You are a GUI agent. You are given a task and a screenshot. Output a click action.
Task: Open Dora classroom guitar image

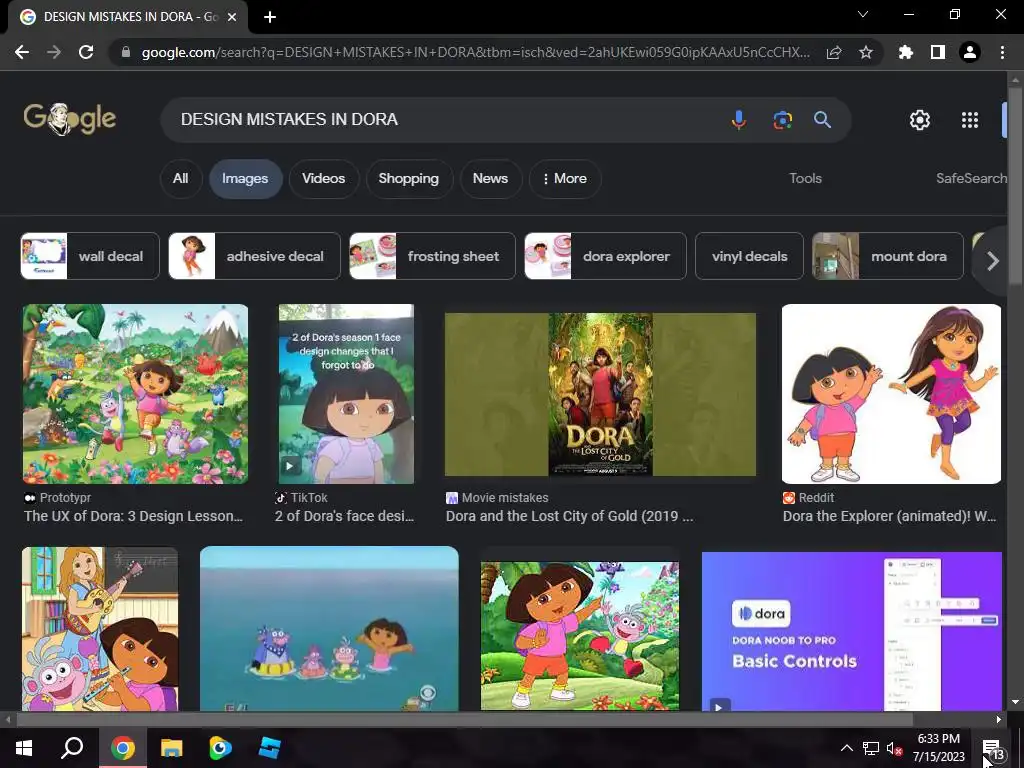[x=100, y=629]
